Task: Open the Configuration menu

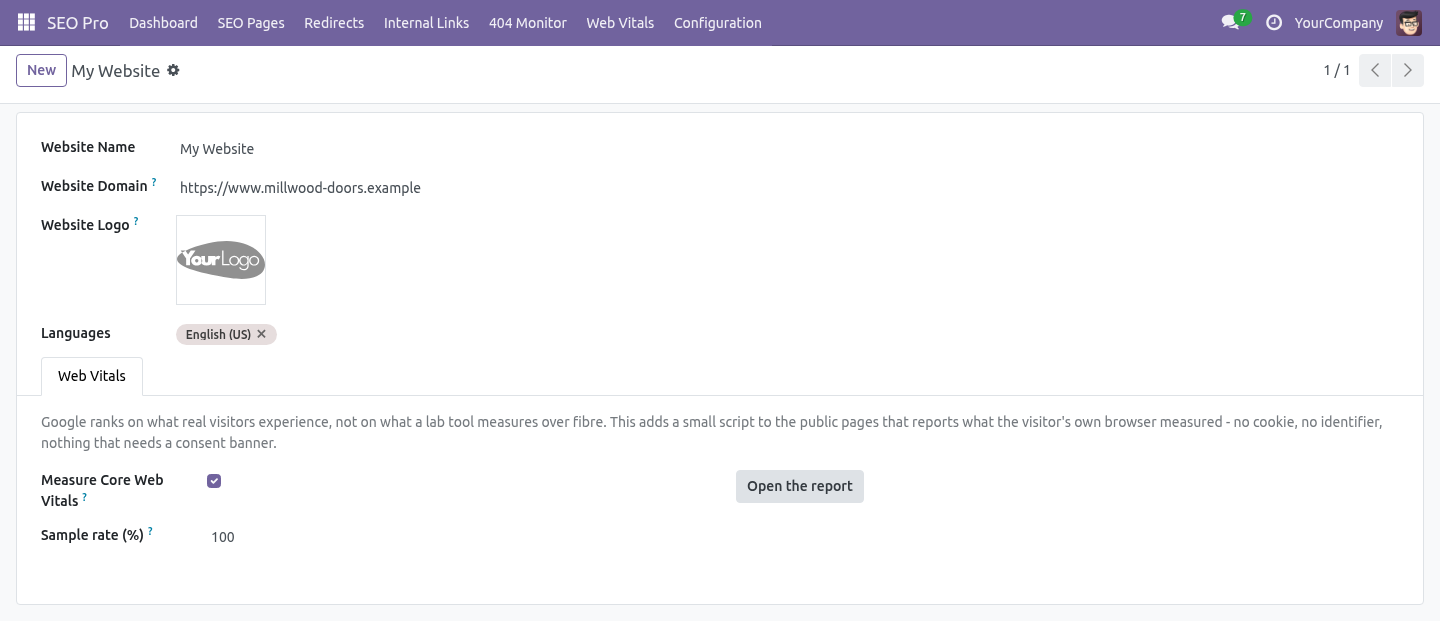Action: click(718, 22)
